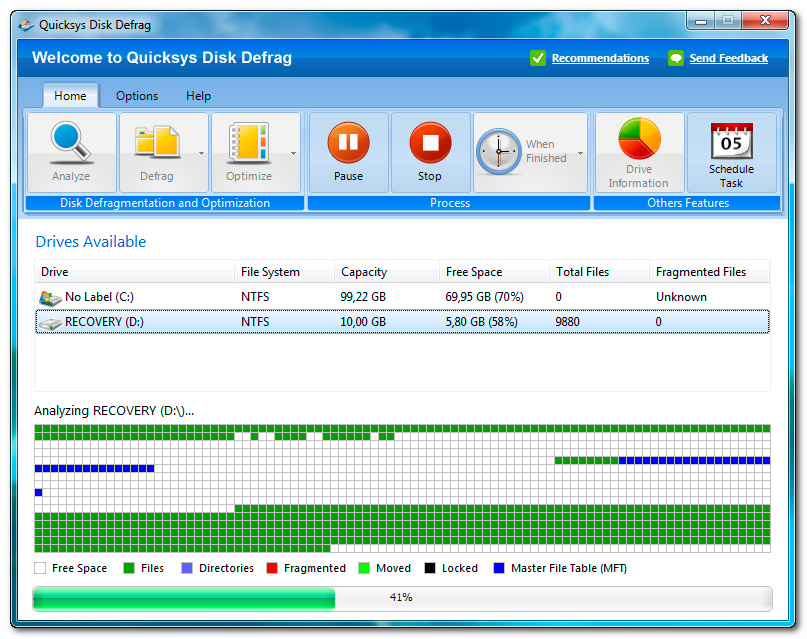Click the 69,95 GB (70%) free space cell
Image resolution: width=807 pixels, height=639 pixels.
[484, 297]
